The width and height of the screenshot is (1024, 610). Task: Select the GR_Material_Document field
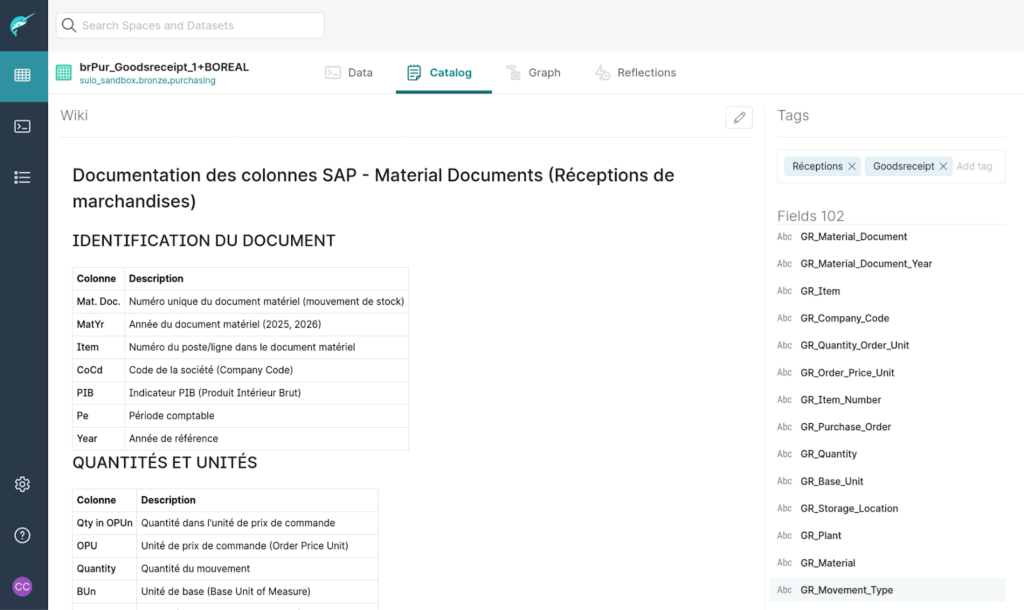point(853,237)
